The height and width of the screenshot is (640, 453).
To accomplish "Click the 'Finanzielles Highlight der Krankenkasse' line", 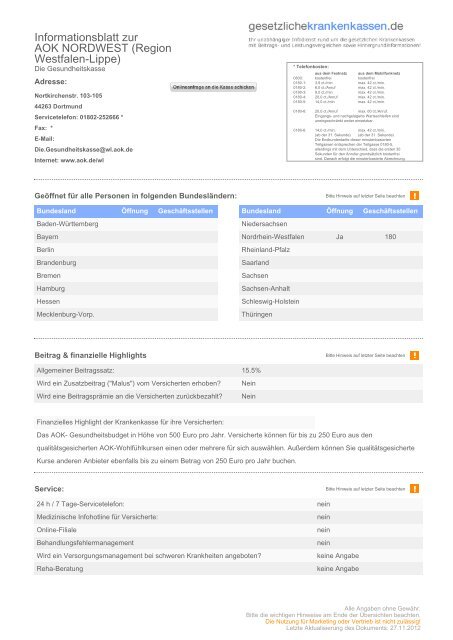I will 130,422.
